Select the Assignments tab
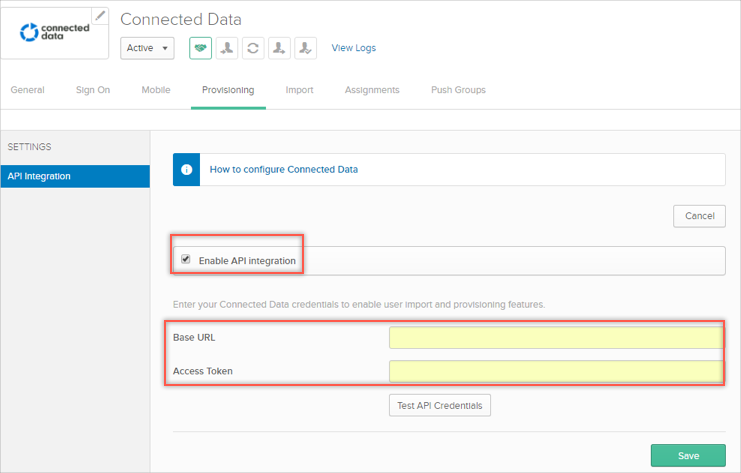Image resolution: width=741 pixels, height=473 pixels. [x=372, y=90]
